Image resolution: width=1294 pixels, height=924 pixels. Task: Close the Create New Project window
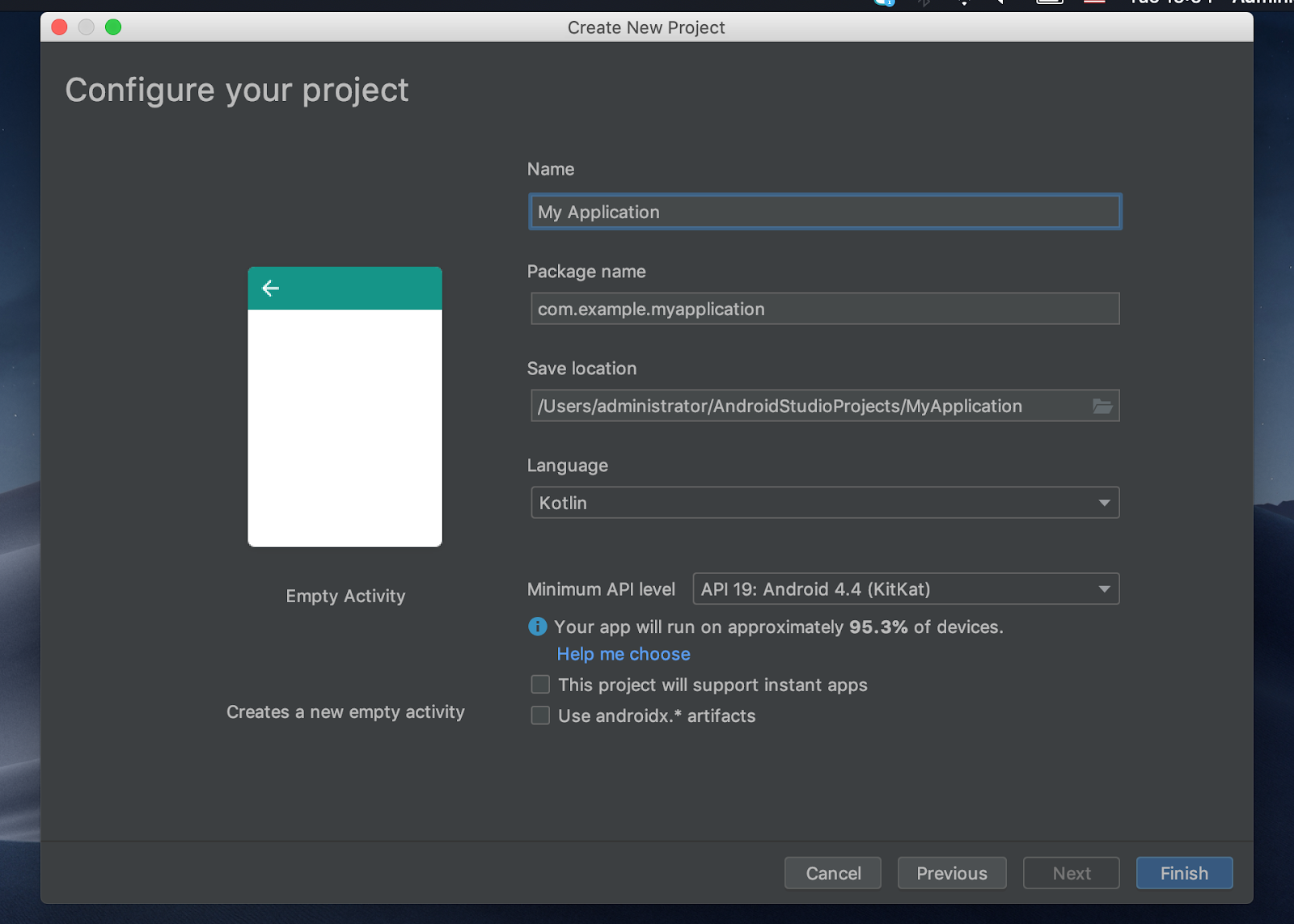click(x=59, y=27)
